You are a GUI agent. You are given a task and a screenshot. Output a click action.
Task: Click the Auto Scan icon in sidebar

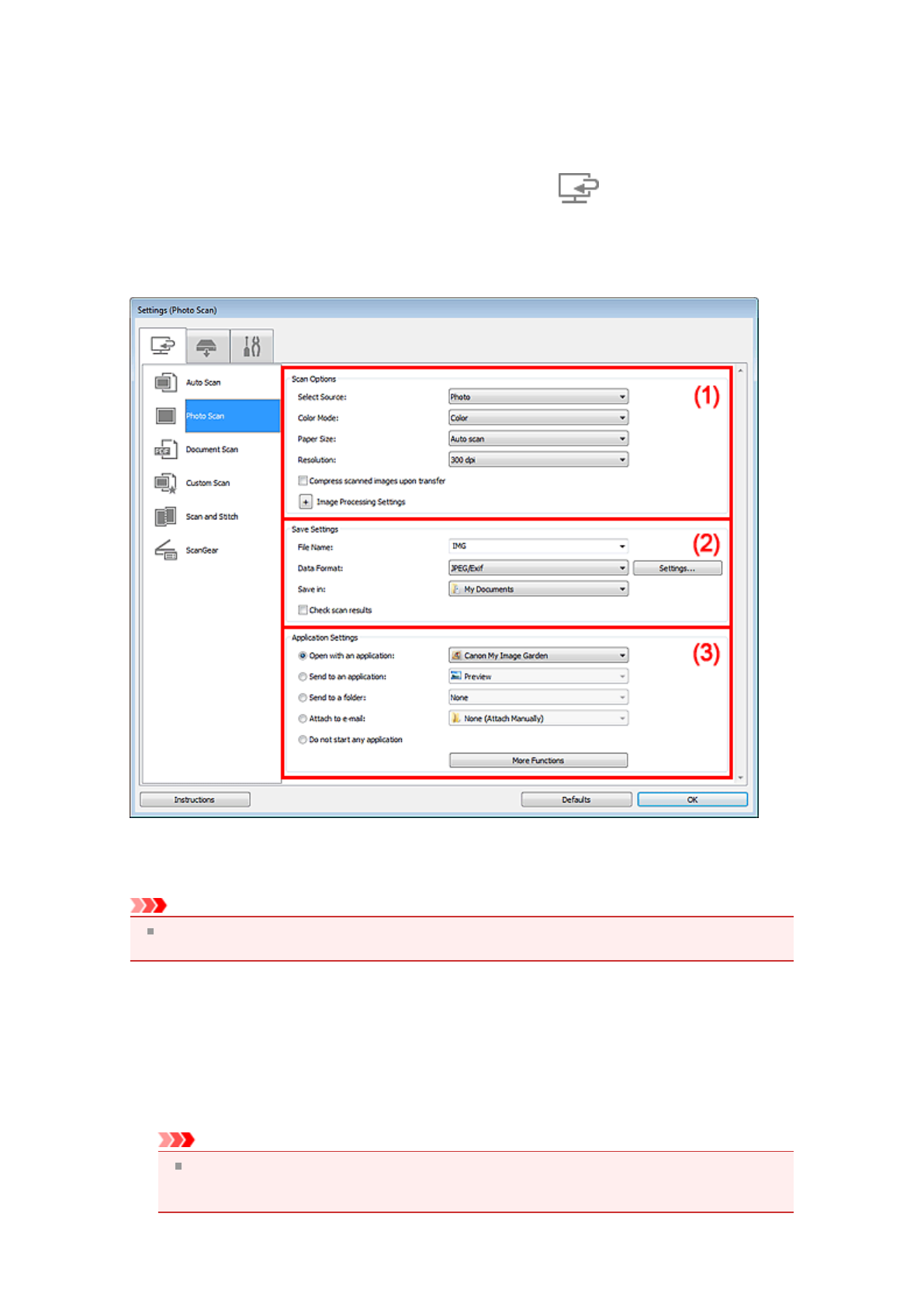pyautogui.click(x=165, y=383)
